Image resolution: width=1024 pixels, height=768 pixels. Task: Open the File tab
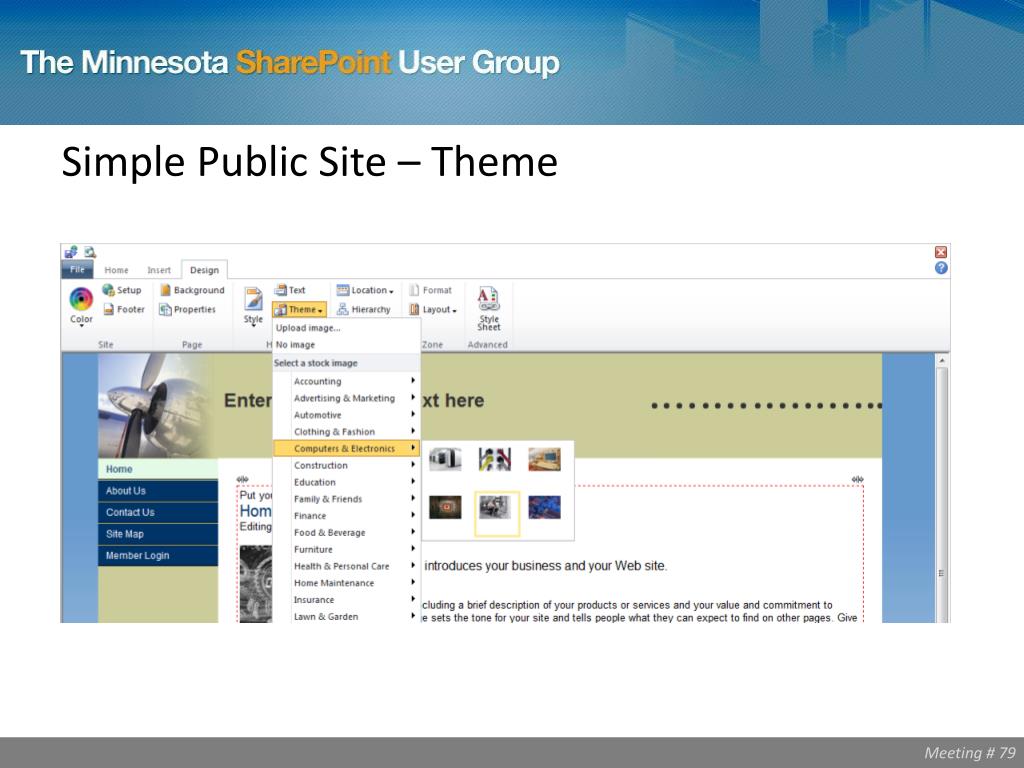click(77, 270)
